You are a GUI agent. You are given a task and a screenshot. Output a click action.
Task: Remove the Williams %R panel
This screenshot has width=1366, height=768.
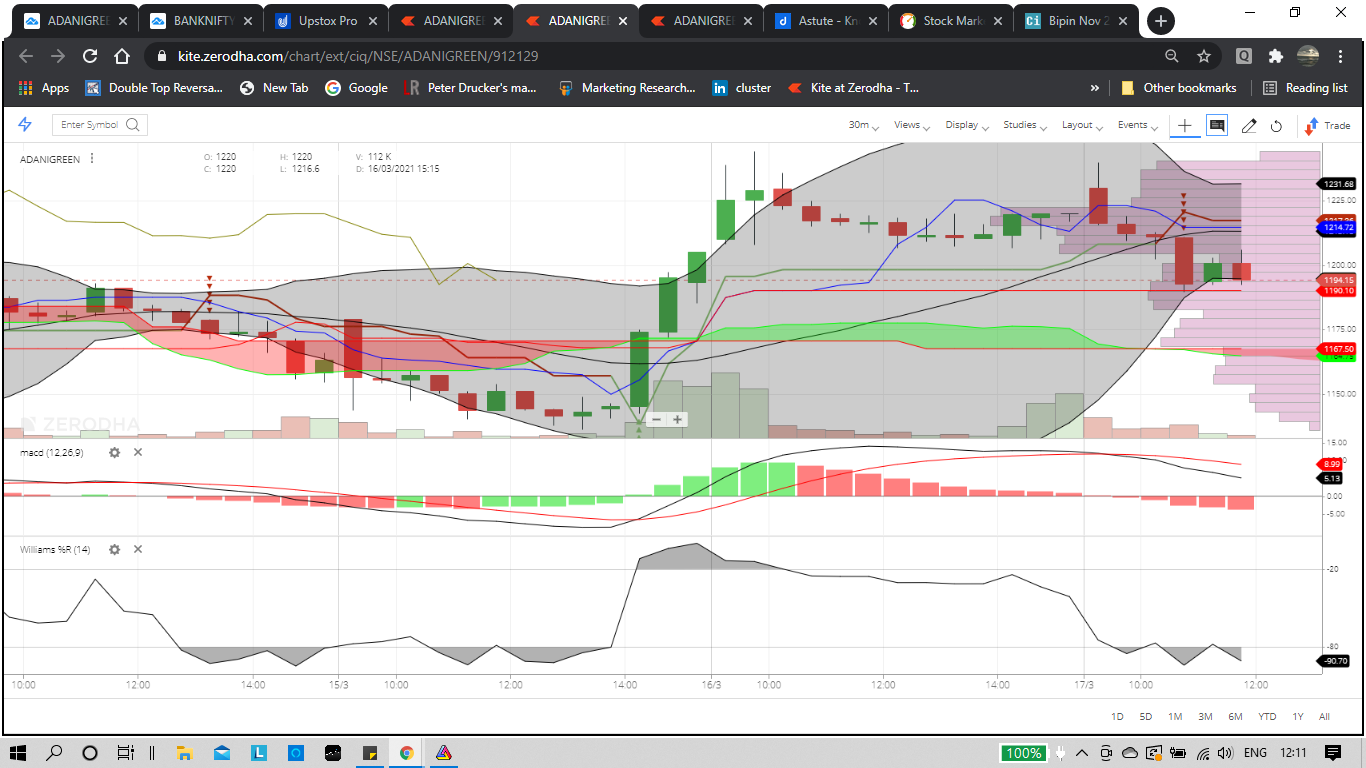click(x=138, y=549)
